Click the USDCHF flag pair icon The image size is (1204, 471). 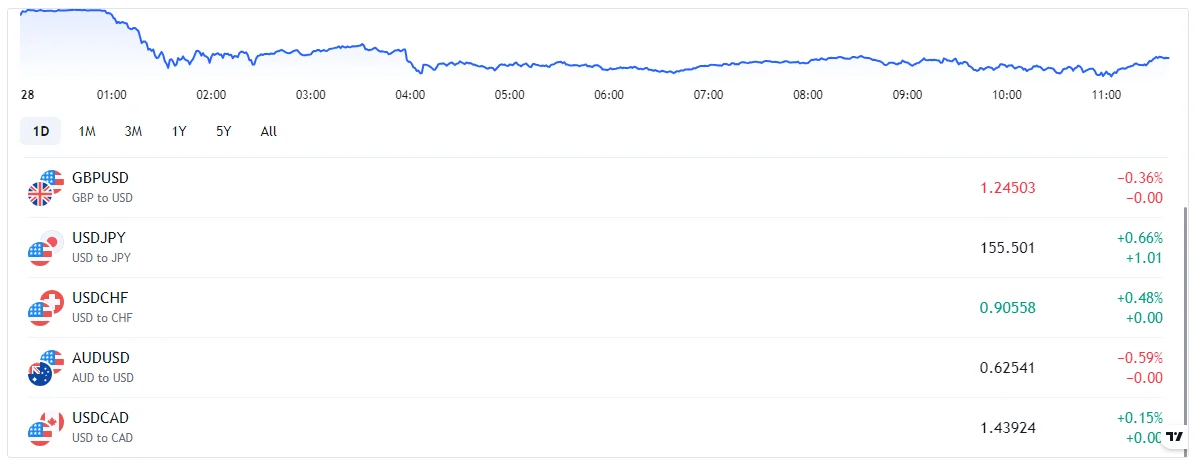[46, 307]
